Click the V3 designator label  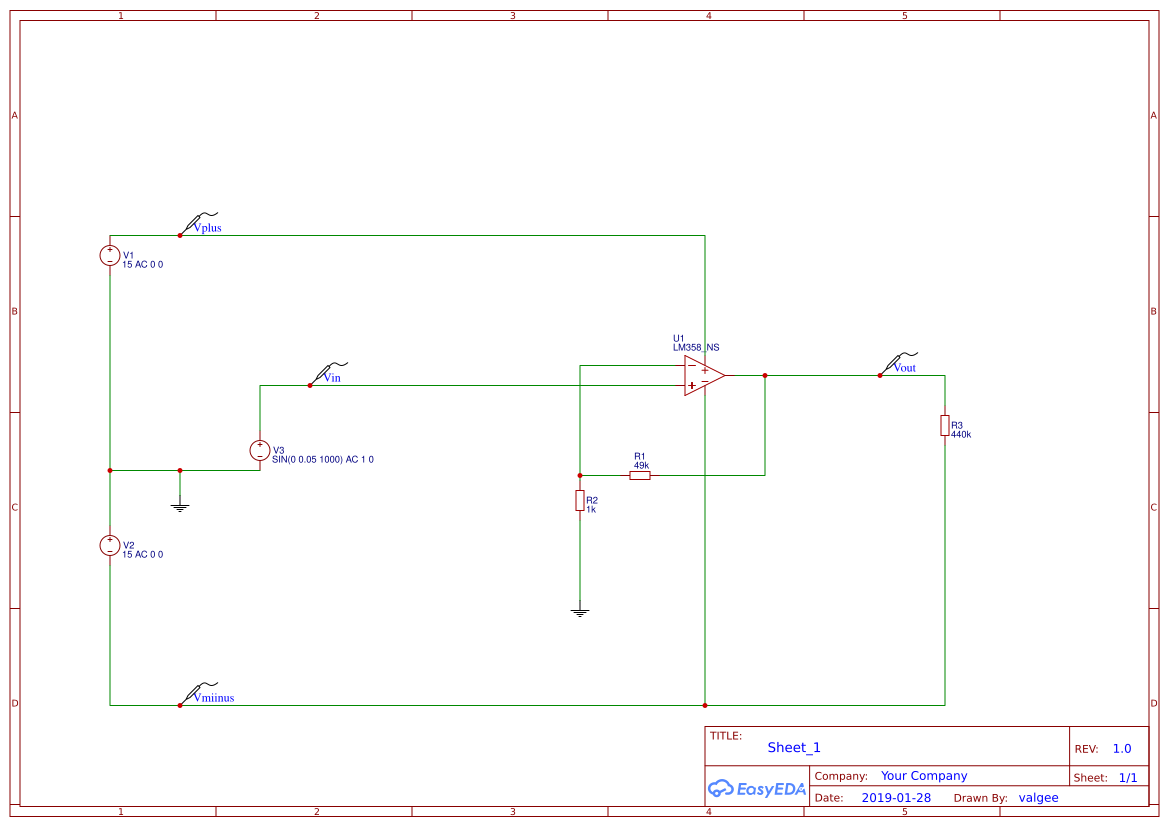[x=278, y=450]
